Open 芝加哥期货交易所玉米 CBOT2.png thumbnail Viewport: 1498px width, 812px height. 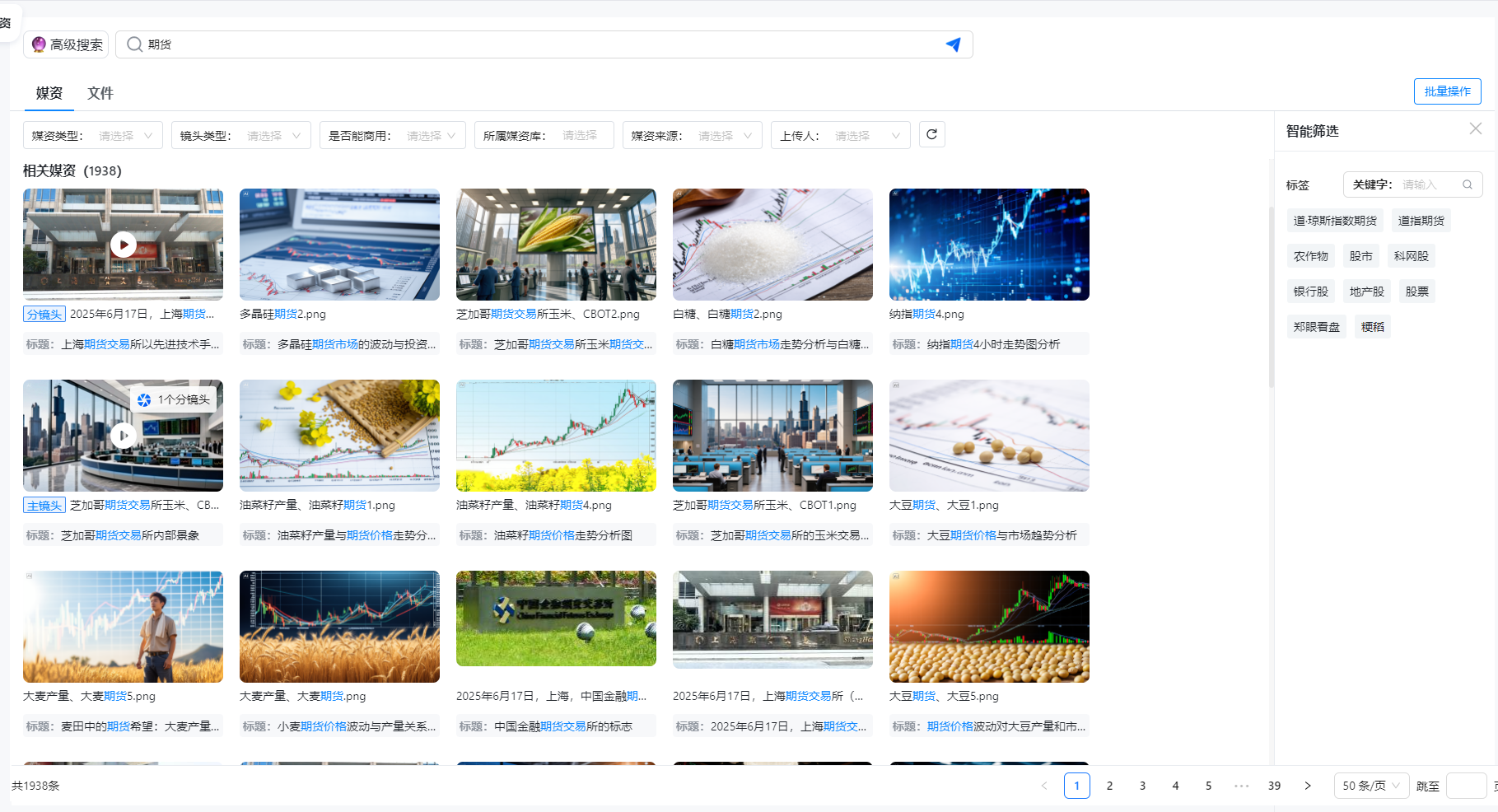click(x=556, y=245)
